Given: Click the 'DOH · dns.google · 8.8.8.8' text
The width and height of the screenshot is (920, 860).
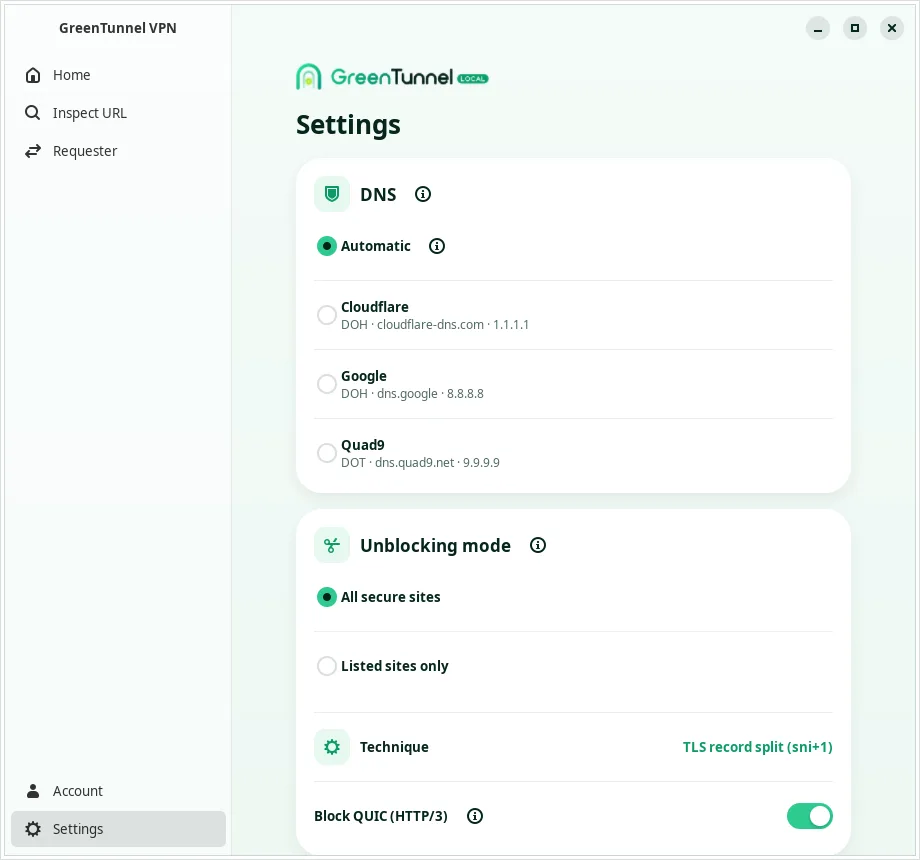Looking at the screenshot, I should [412, 394].
